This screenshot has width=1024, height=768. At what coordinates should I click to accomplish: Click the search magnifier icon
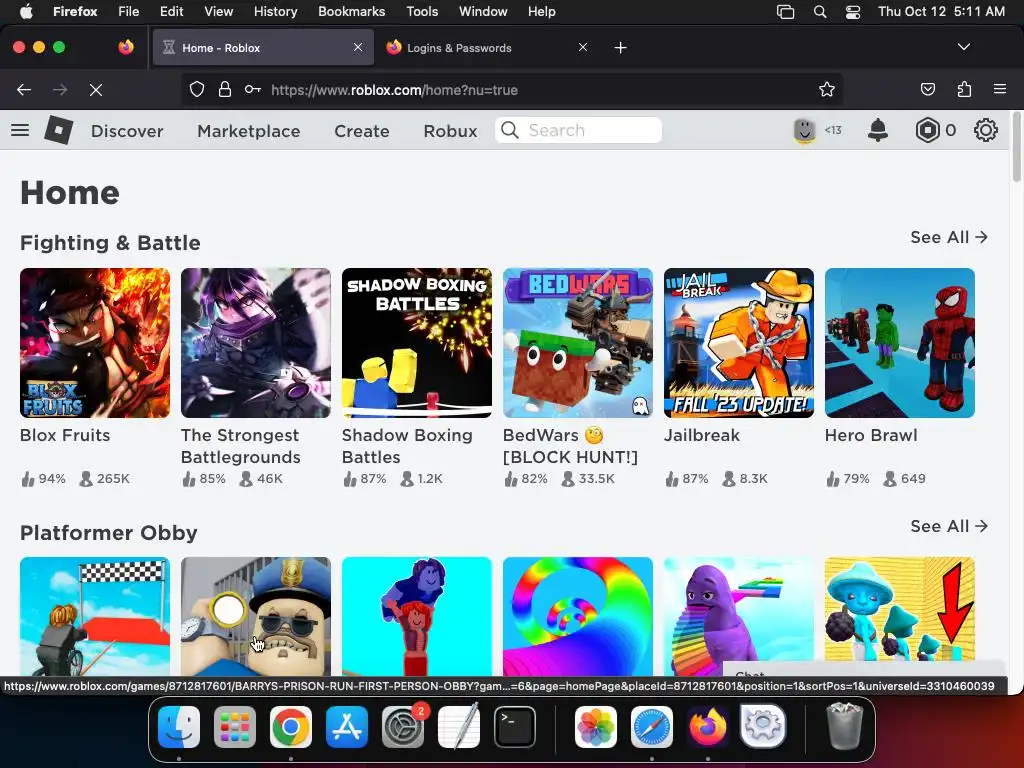point(509,130)
